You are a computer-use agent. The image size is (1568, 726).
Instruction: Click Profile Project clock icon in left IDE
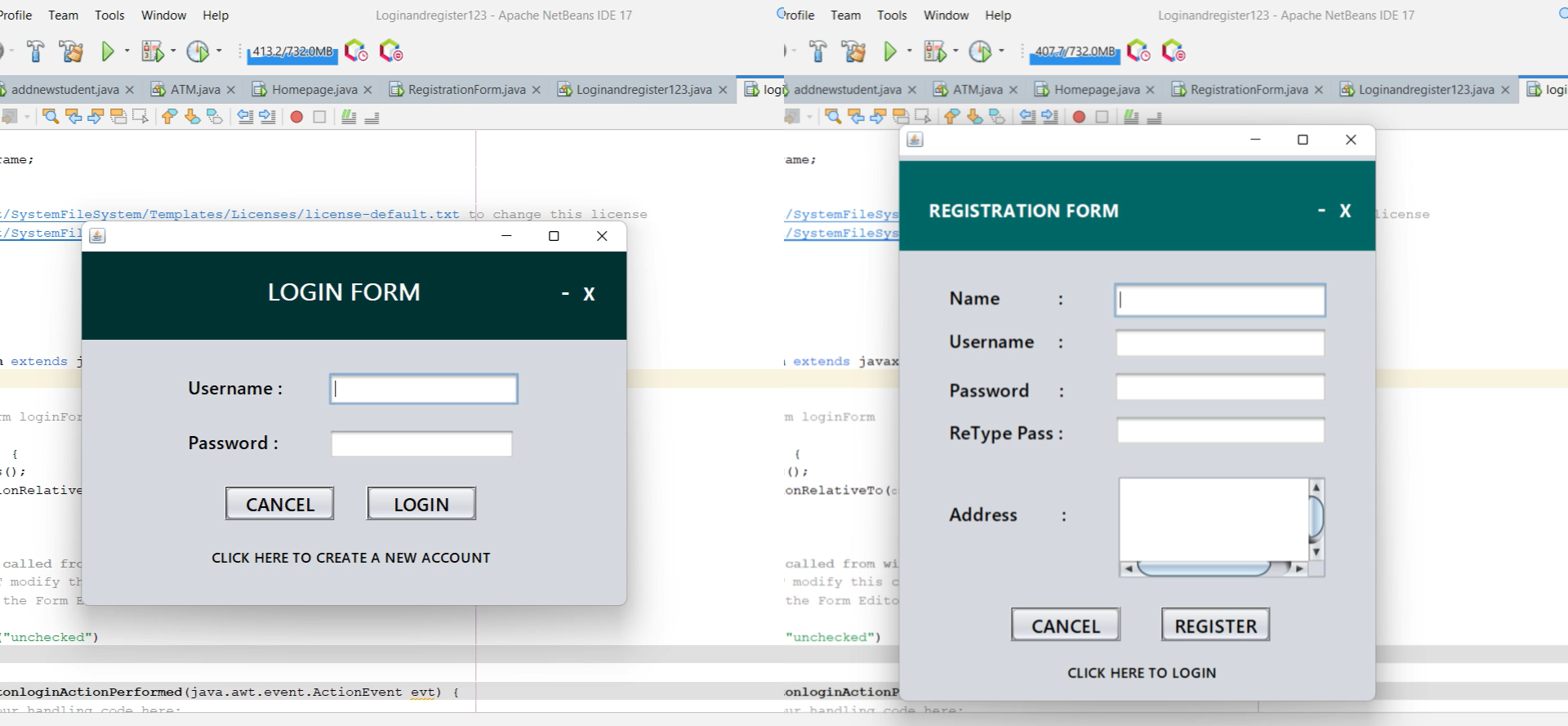(x=198, y=51)
